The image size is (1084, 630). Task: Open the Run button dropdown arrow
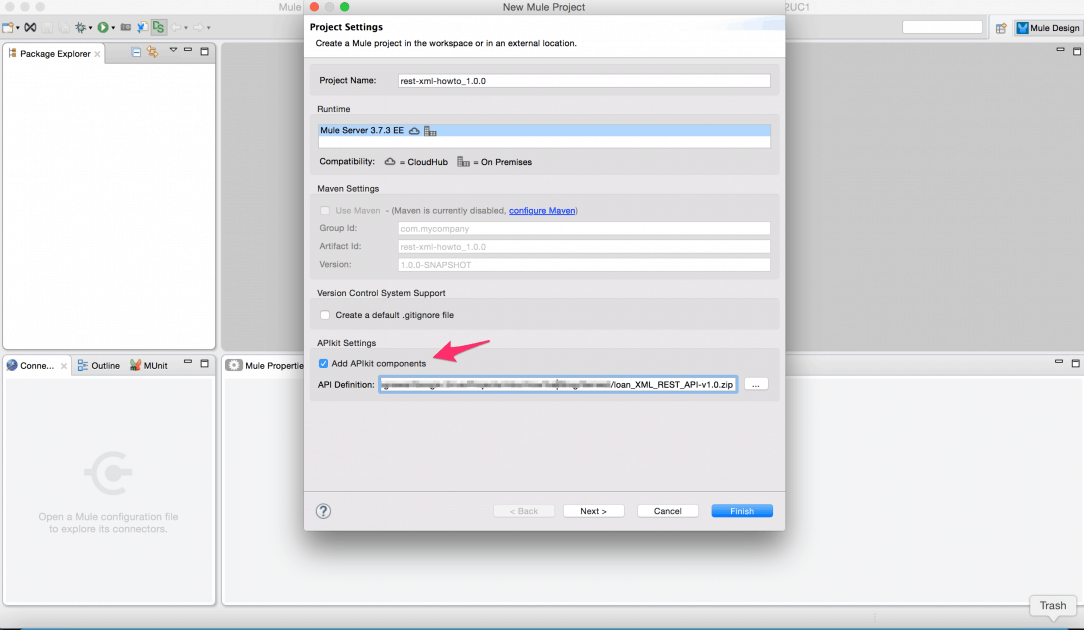pos(113,28)
